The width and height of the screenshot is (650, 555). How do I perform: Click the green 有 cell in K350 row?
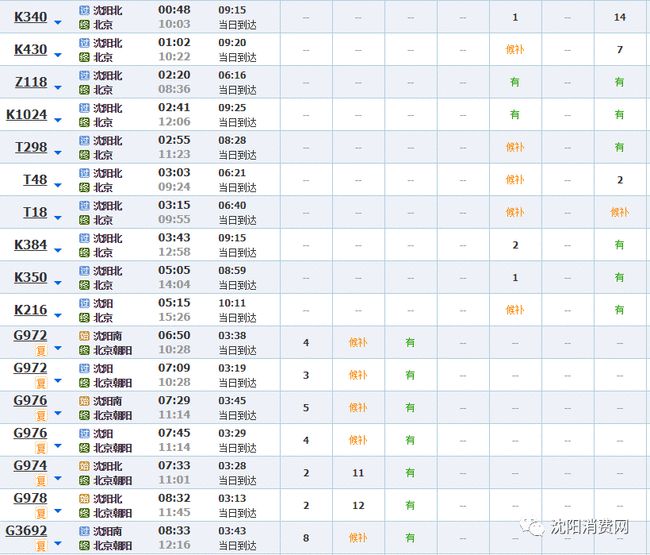point(619,277)
